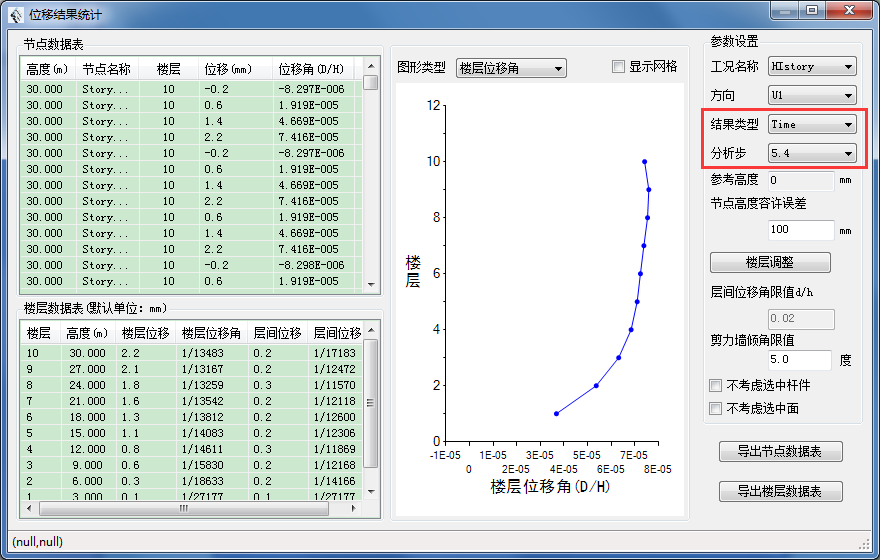Open the 结果类型 dropdown showing Time

pos(812,124)
